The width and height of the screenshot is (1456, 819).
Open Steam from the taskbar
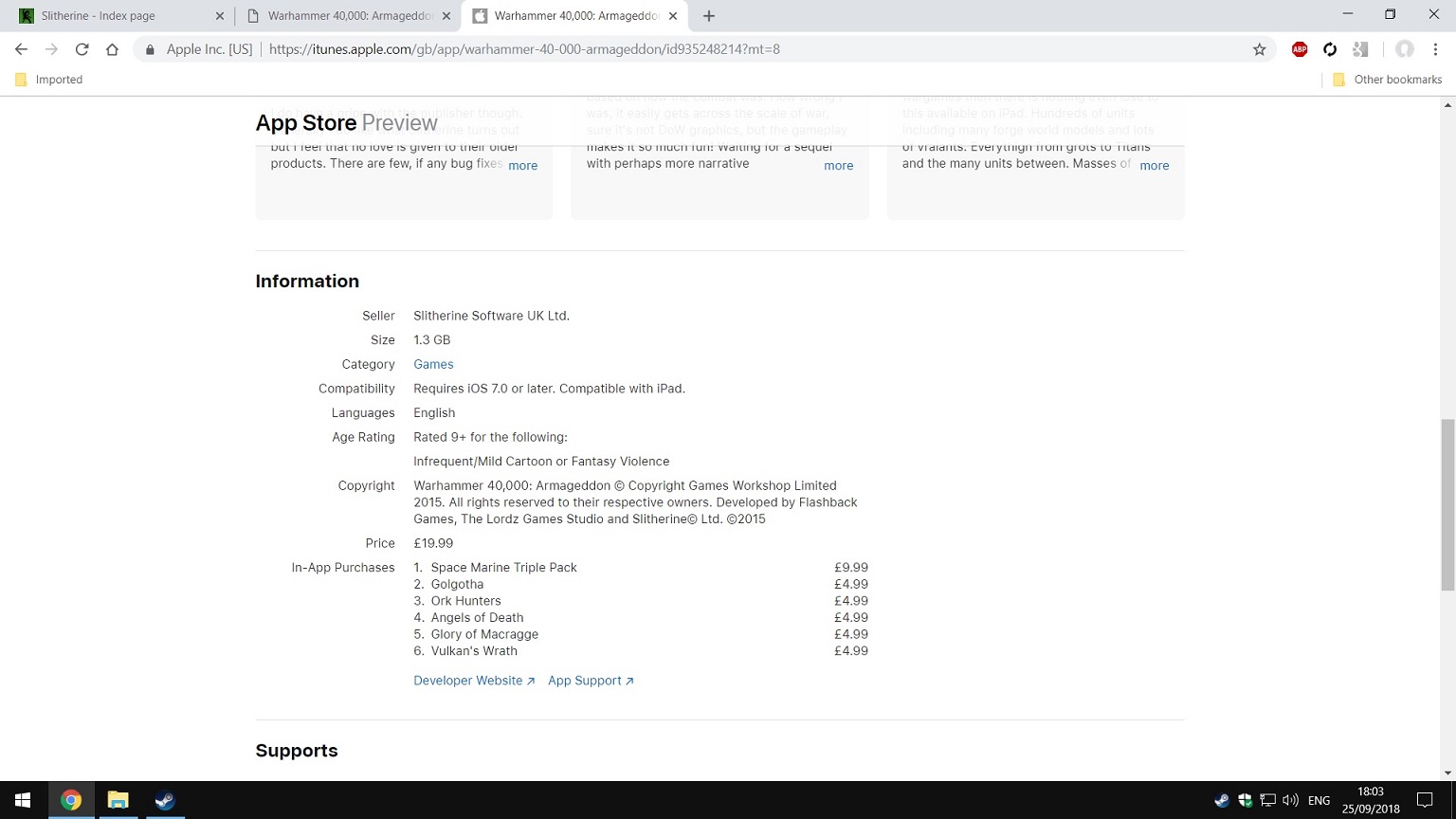pyautogui.click(x=164, y=800)
